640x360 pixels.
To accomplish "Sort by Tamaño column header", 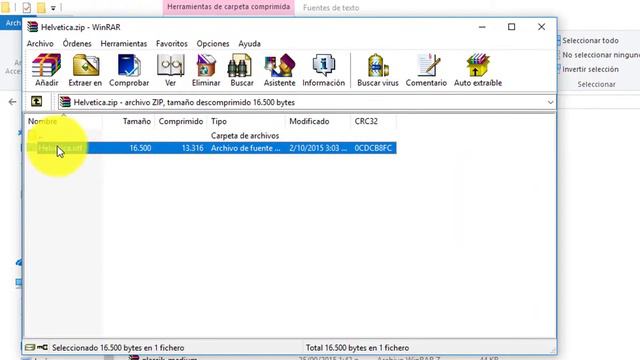I will pyautogui.click(x=129, y=121).
